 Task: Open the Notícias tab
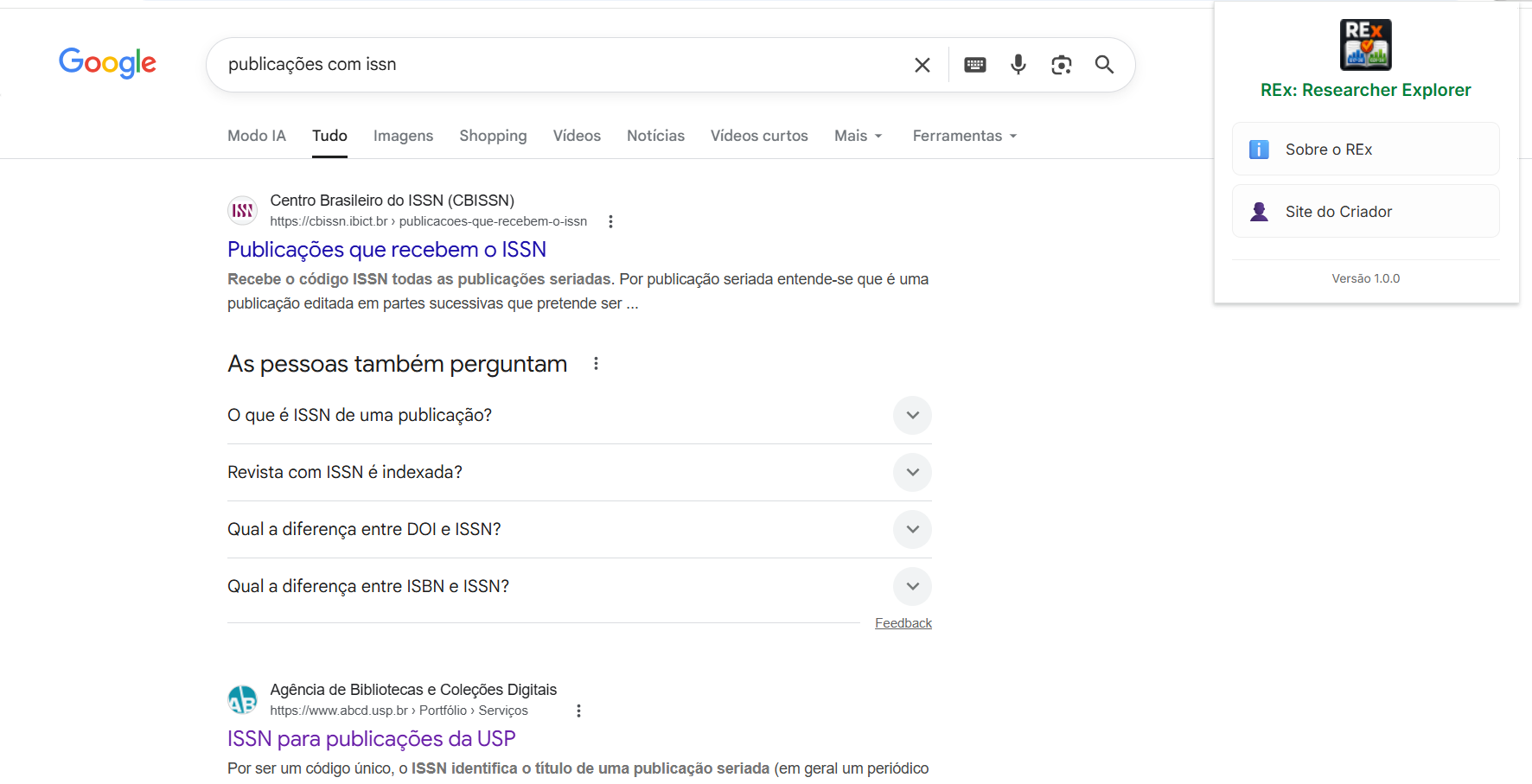(655, 136)
